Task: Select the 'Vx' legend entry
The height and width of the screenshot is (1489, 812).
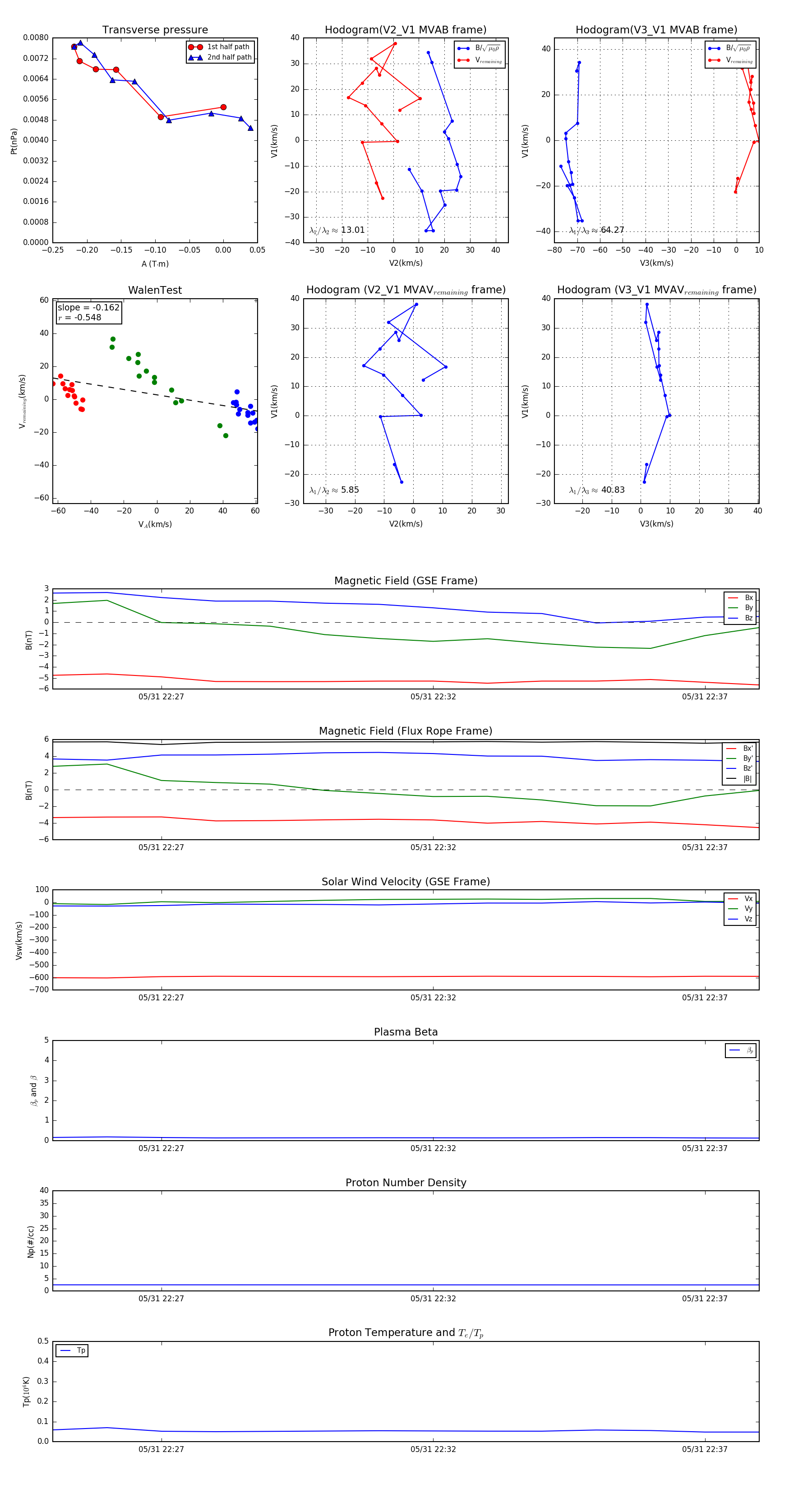Action: click(741, 898)
